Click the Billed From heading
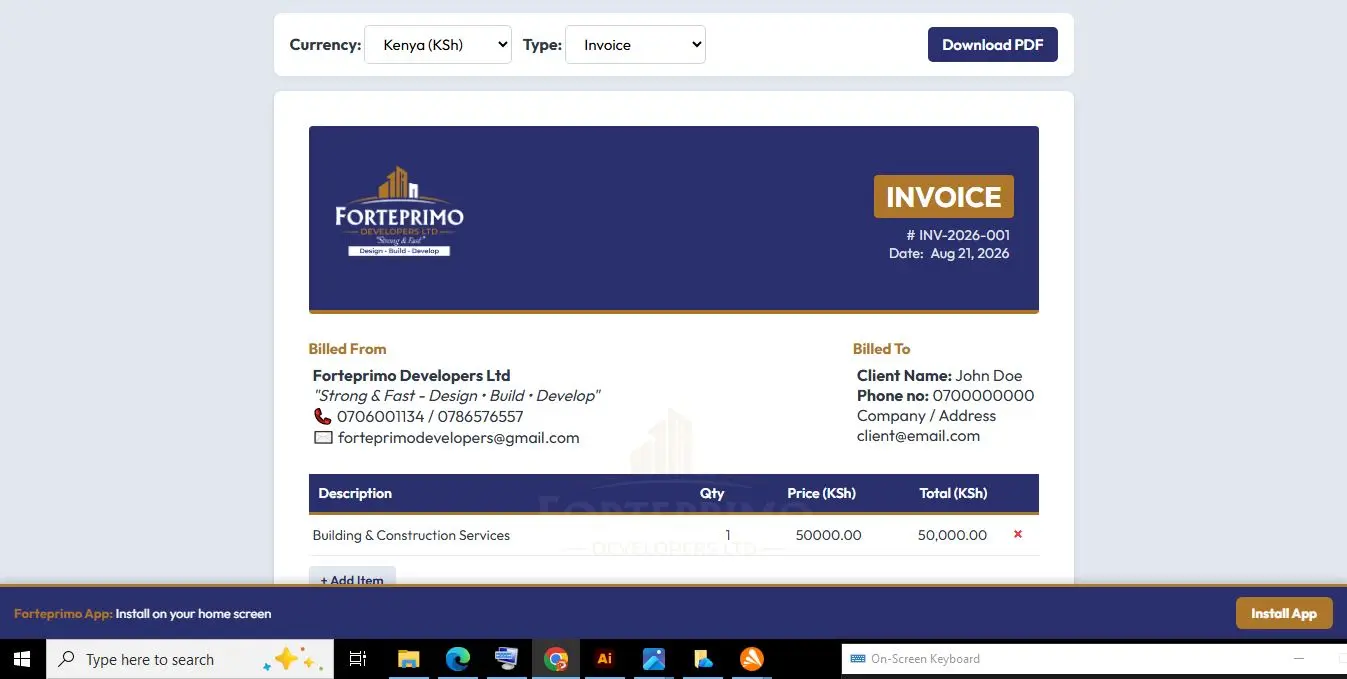Viewport: 1347px width, 679px height. coord(347,349)
